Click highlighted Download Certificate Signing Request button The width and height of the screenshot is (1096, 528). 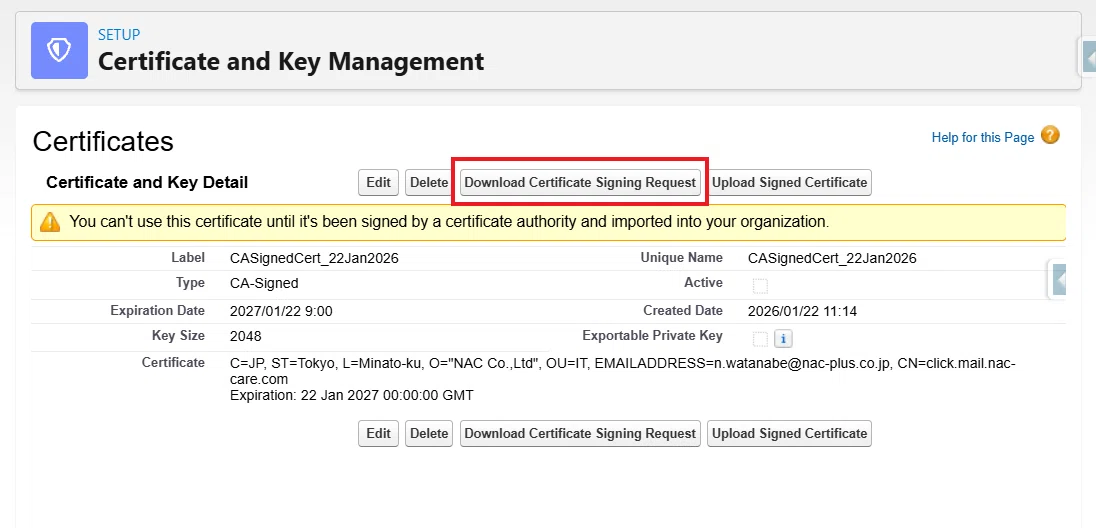pos(580,183)
